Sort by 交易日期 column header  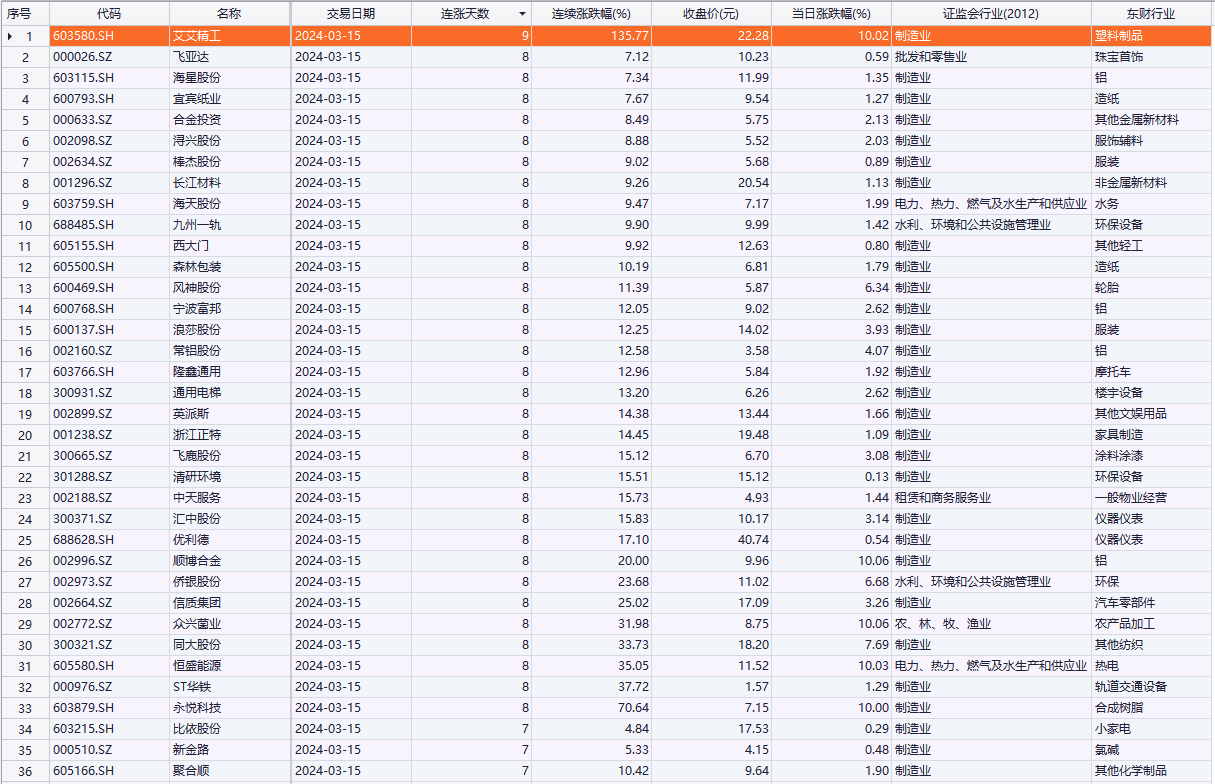point(350,14)
